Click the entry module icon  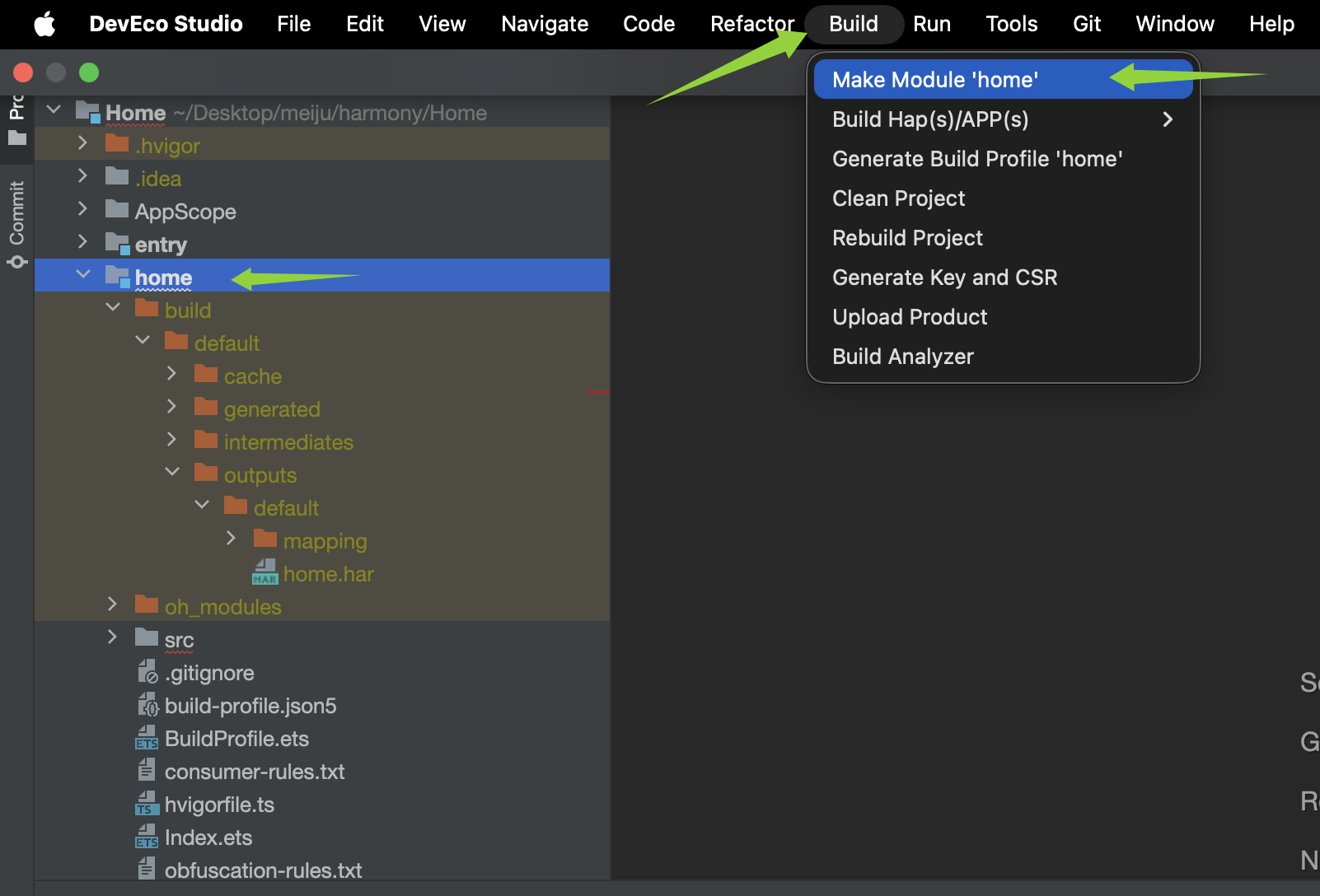[x=118, y=244]
